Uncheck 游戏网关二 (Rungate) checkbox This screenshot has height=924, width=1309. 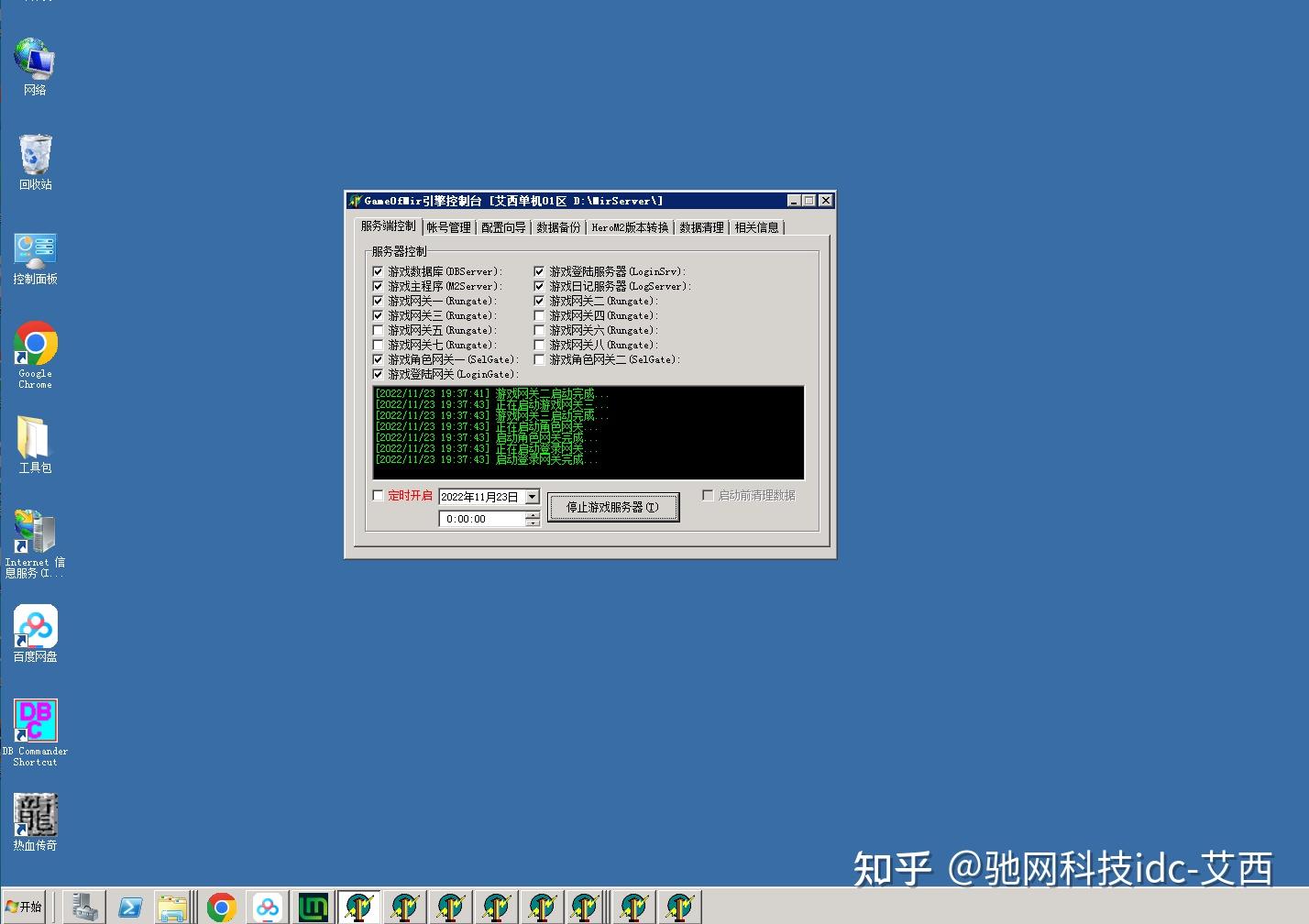[x=539, y=301]
